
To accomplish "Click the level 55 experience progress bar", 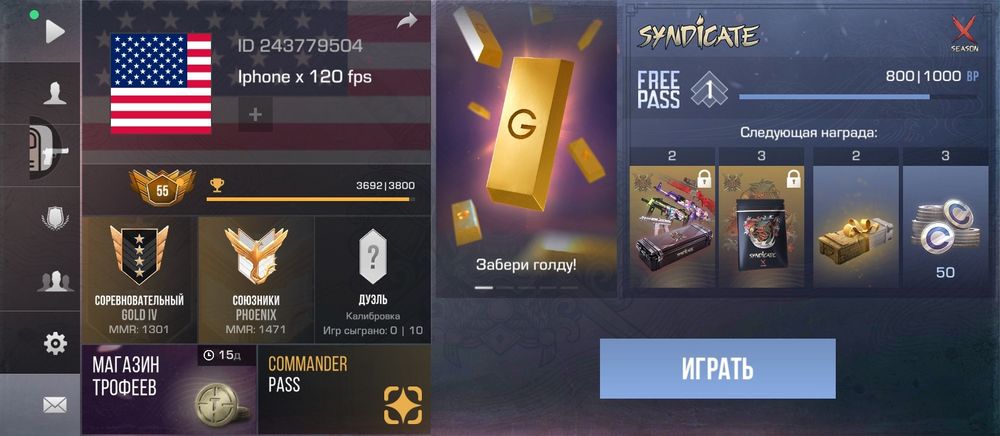I will pos(311,199).
